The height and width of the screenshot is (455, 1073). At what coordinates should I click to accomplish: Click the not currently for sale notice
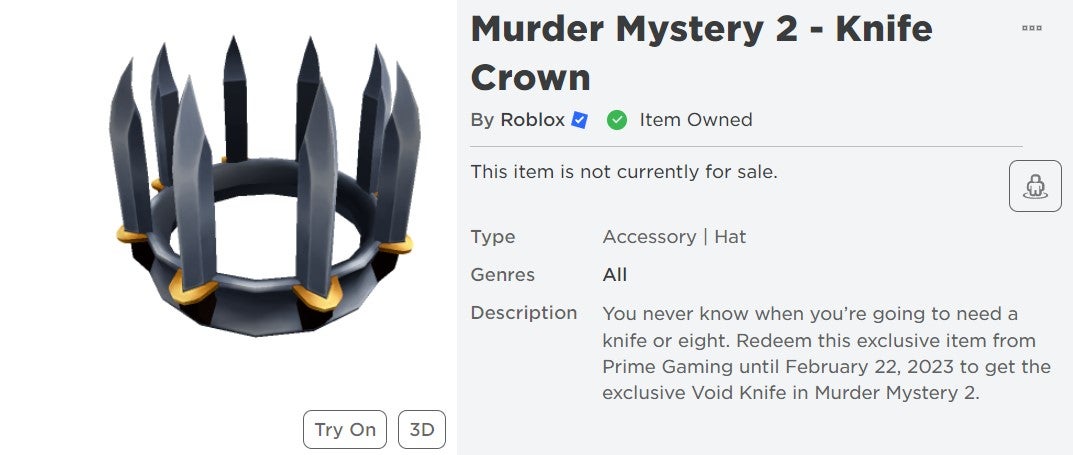[x=624, y=172]
